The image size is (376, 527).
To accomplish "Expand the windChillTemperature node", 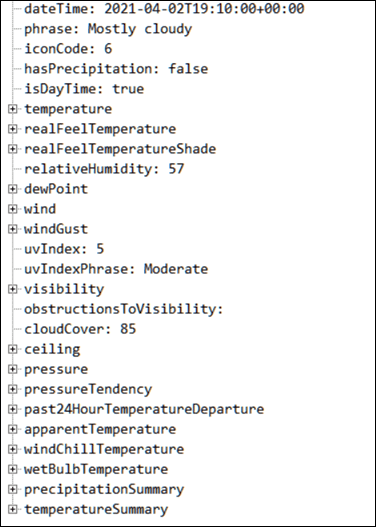I will coord(12,449).
